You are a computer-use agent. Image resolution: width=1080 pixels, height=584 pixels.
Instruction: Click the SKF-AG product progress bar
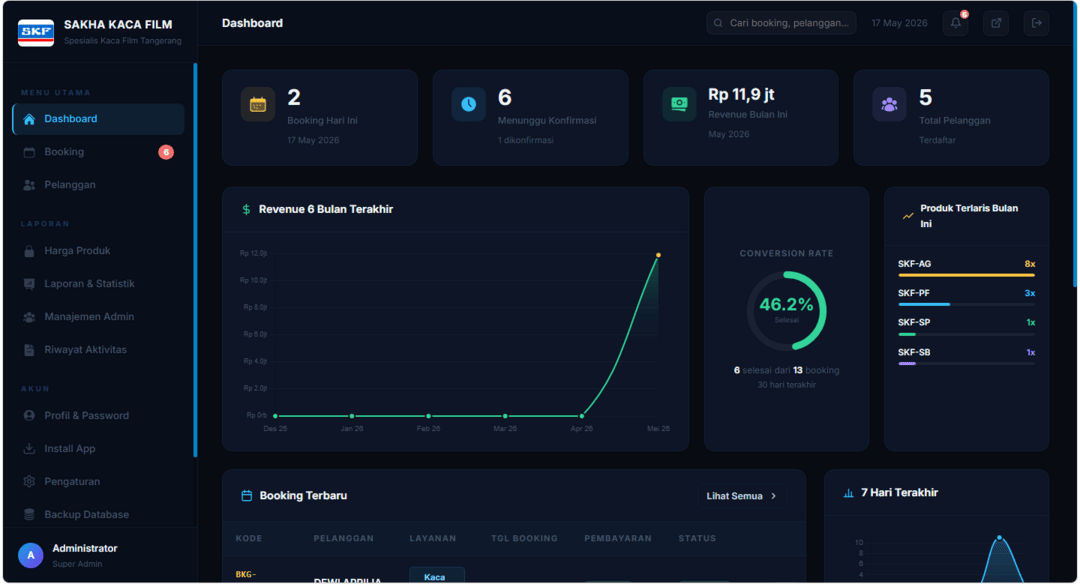(966, 275)
